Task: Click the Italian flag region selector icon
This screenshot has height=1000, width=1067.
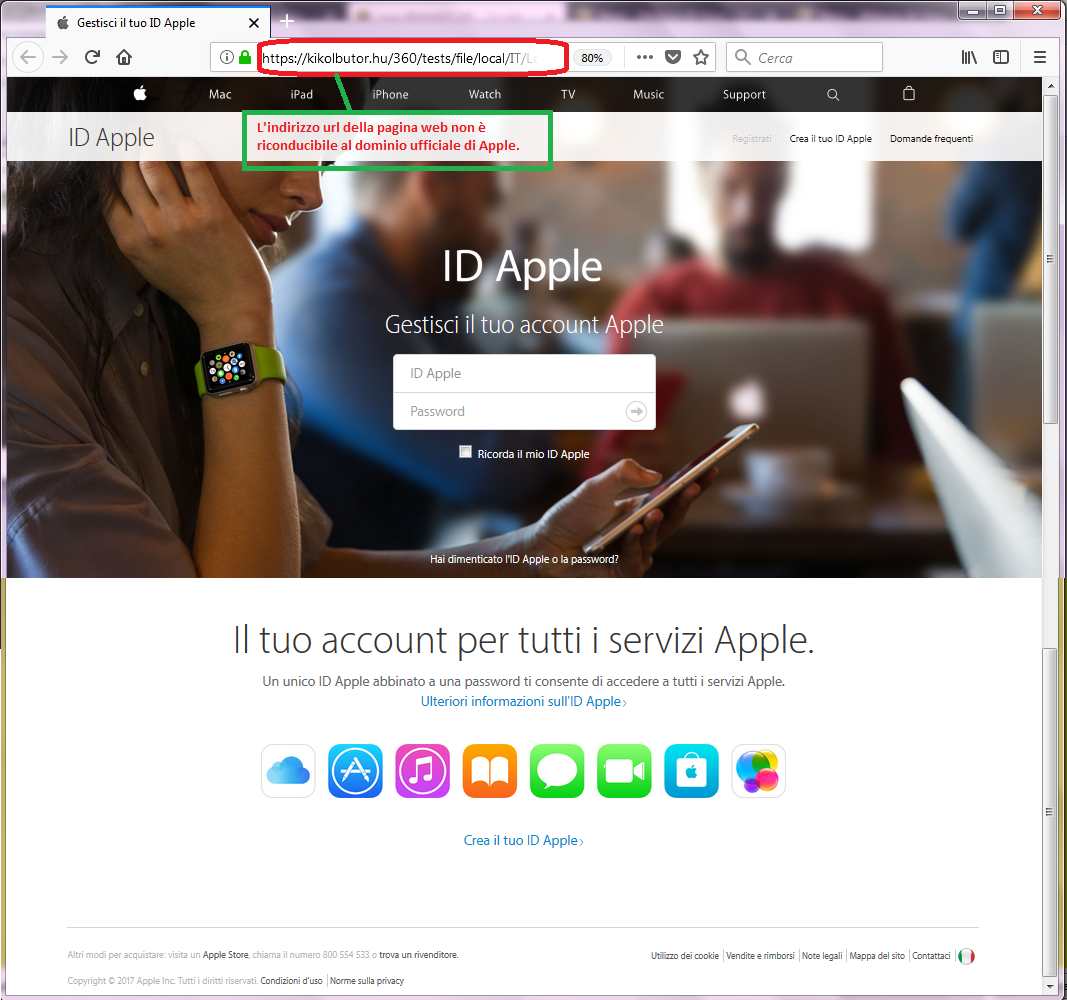Action: click(966, 956)
